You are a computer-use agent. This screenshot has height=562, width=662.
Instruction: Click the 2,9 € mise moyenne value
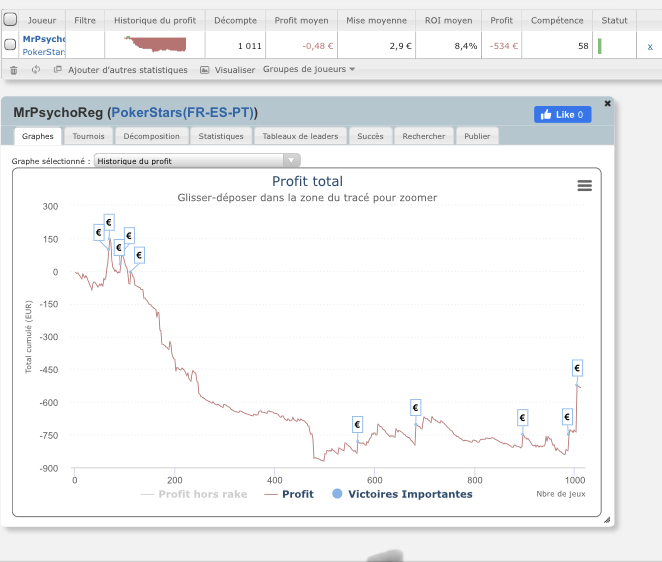400,46
